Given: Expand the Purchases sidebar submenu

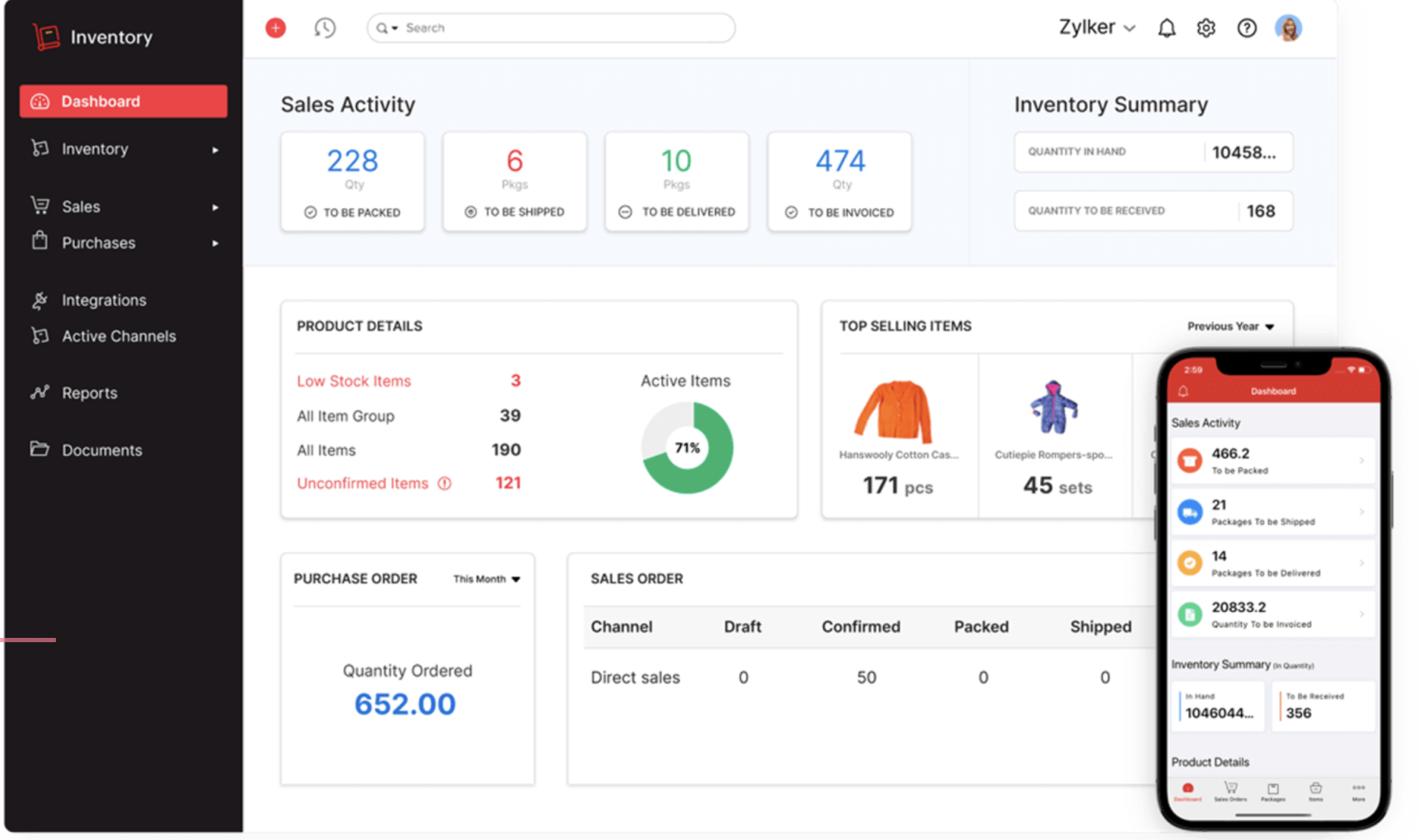Looking at the screenshot, I should (215, 244).
